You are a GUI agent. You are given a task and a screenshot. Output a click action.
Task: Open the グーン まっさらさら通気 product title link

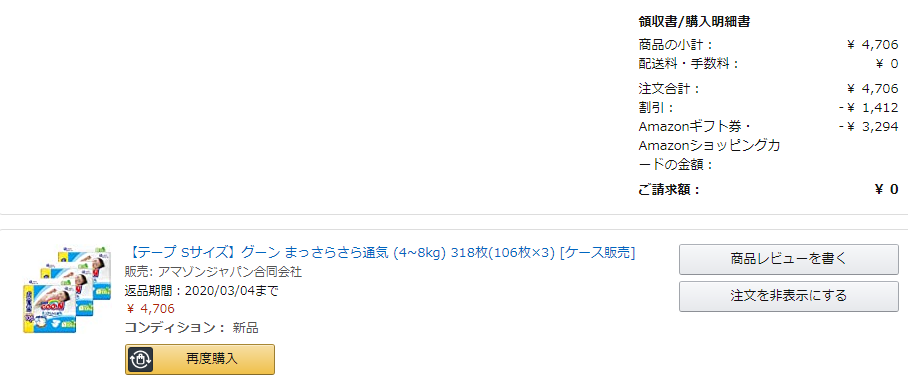click(380, 253)
